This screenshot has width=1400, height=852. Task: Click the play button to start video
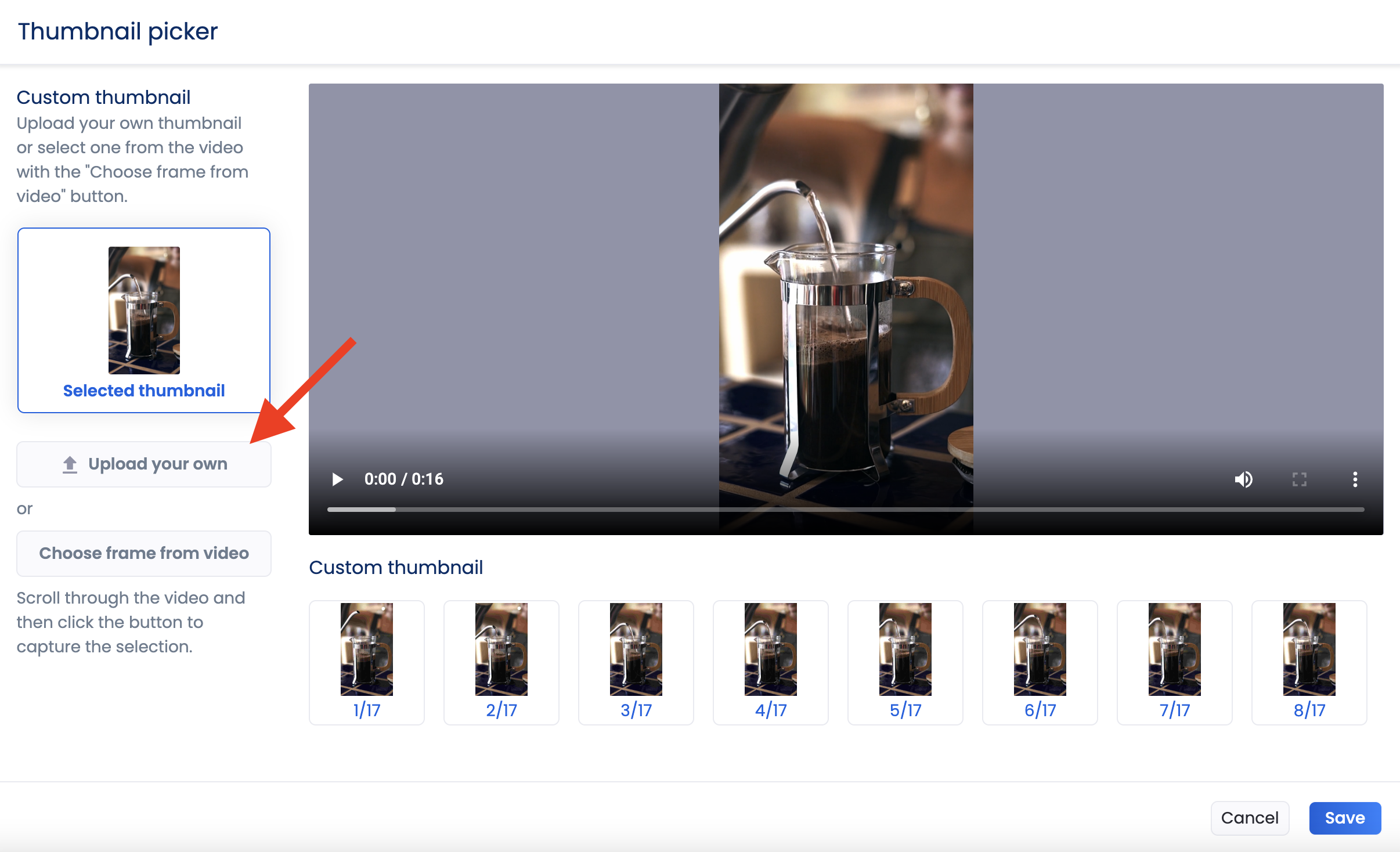click(x=339, y=479)
